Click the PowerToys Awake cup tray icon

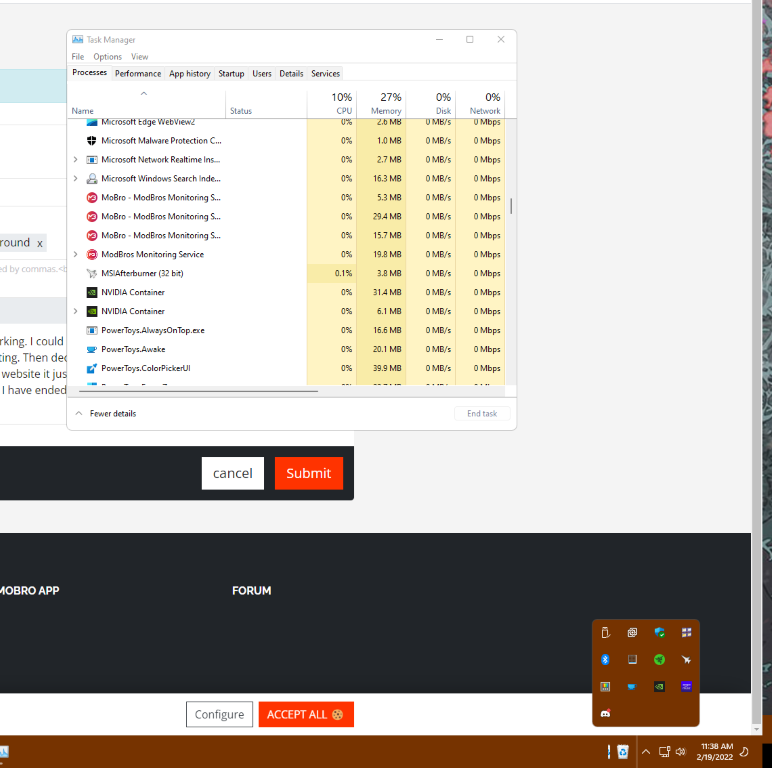[632, 687]
